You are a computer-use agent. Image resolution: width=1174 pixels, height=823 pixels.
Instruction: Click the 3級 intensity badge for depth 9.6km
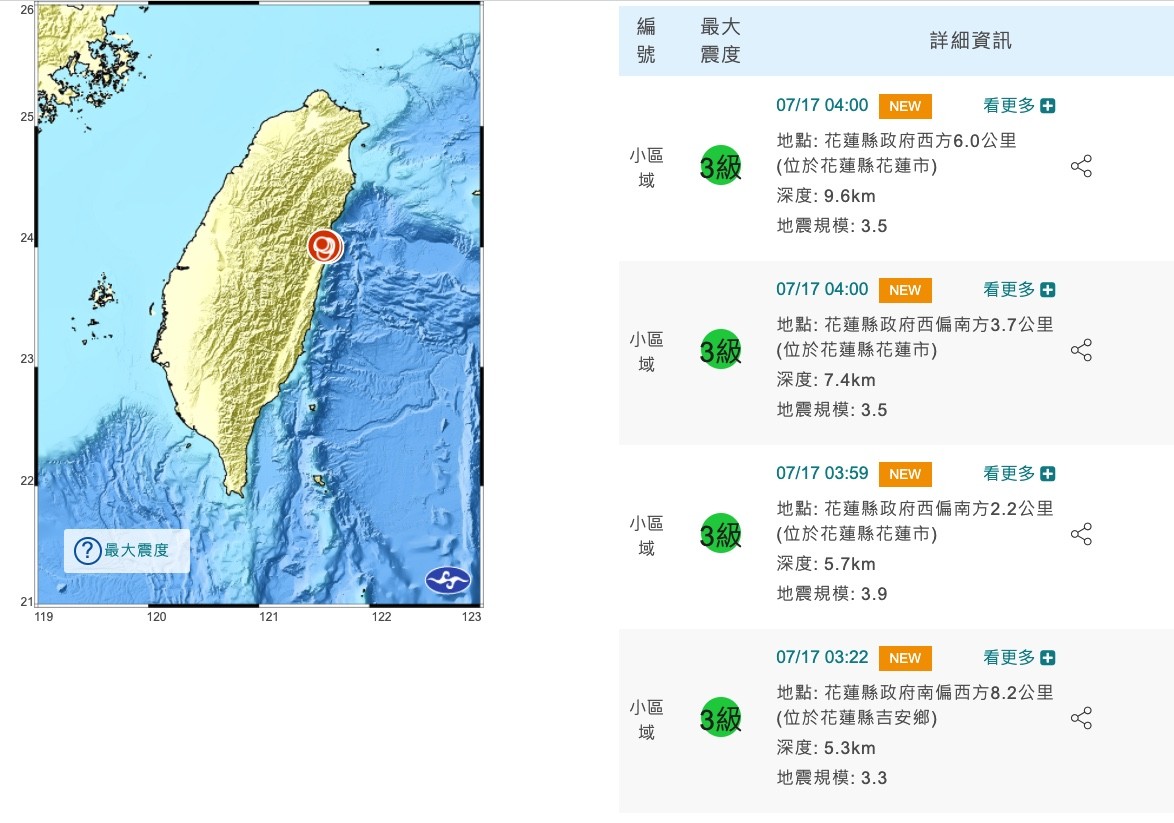[720, 165]
